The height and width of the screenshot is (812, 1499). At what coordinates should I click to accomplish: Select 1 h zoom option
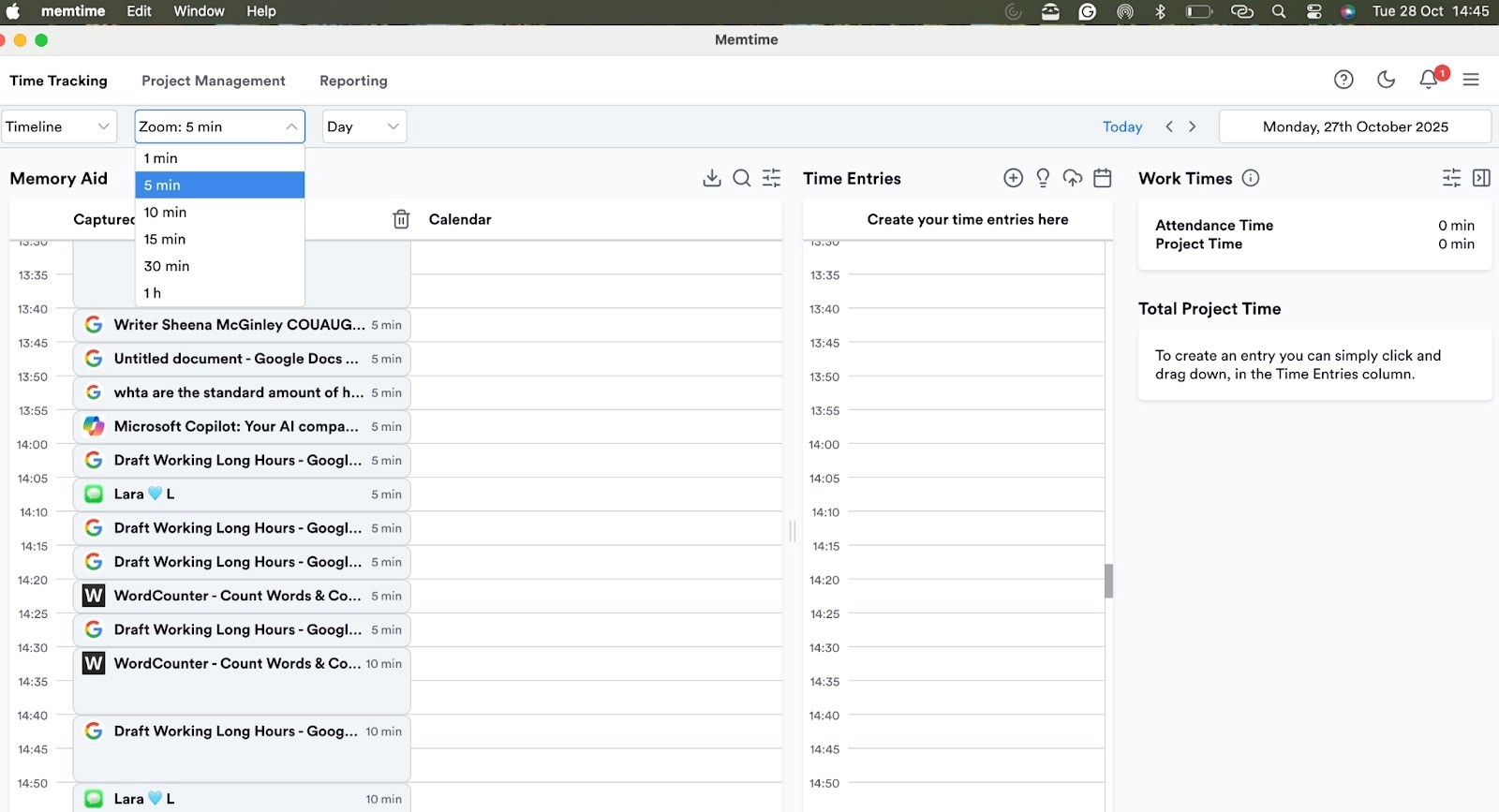tap(220, 293)
